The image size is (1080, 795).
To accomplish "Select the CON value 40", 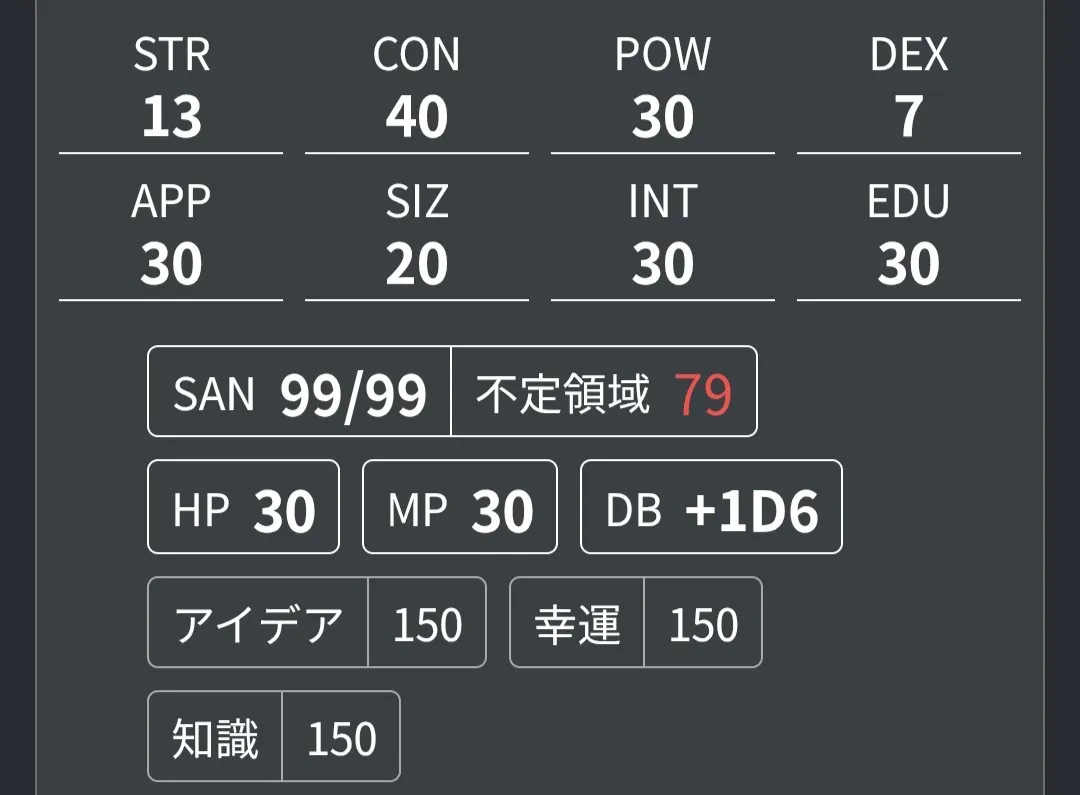I will pyautogui.click(x=417, y=118).
